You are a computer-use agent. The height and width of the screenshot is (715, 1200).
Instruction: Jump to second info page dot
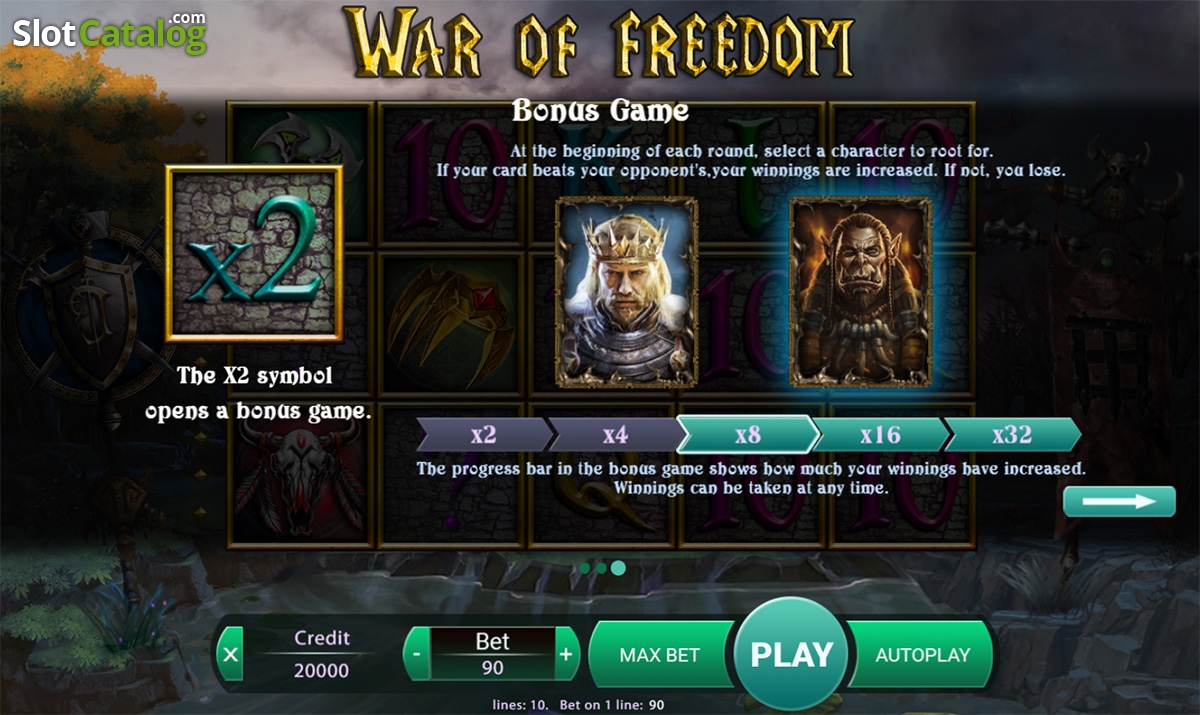click(601, 568)
